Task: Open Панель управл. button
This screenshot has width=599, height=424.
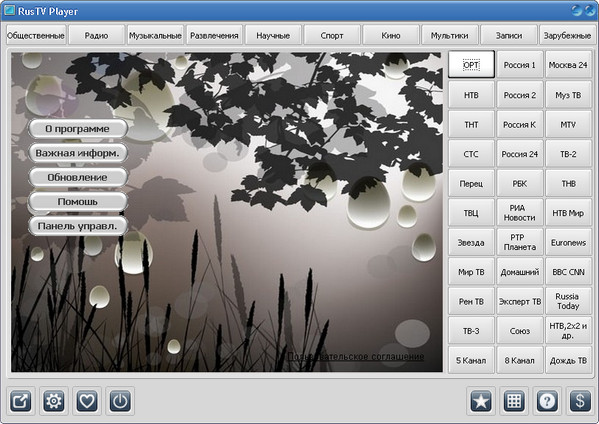Action: click(78, 226)
